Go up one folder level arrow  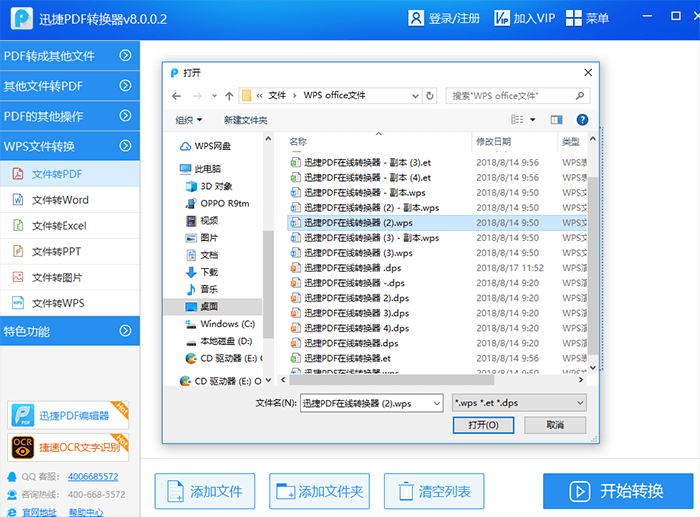tap(229, 96)
